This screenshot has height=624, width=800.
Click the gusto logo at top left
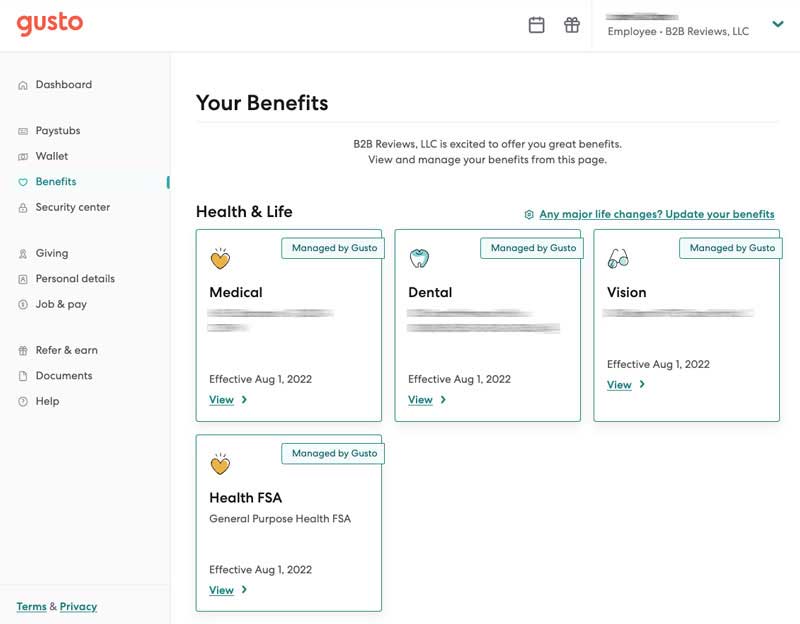coord(47,24)
